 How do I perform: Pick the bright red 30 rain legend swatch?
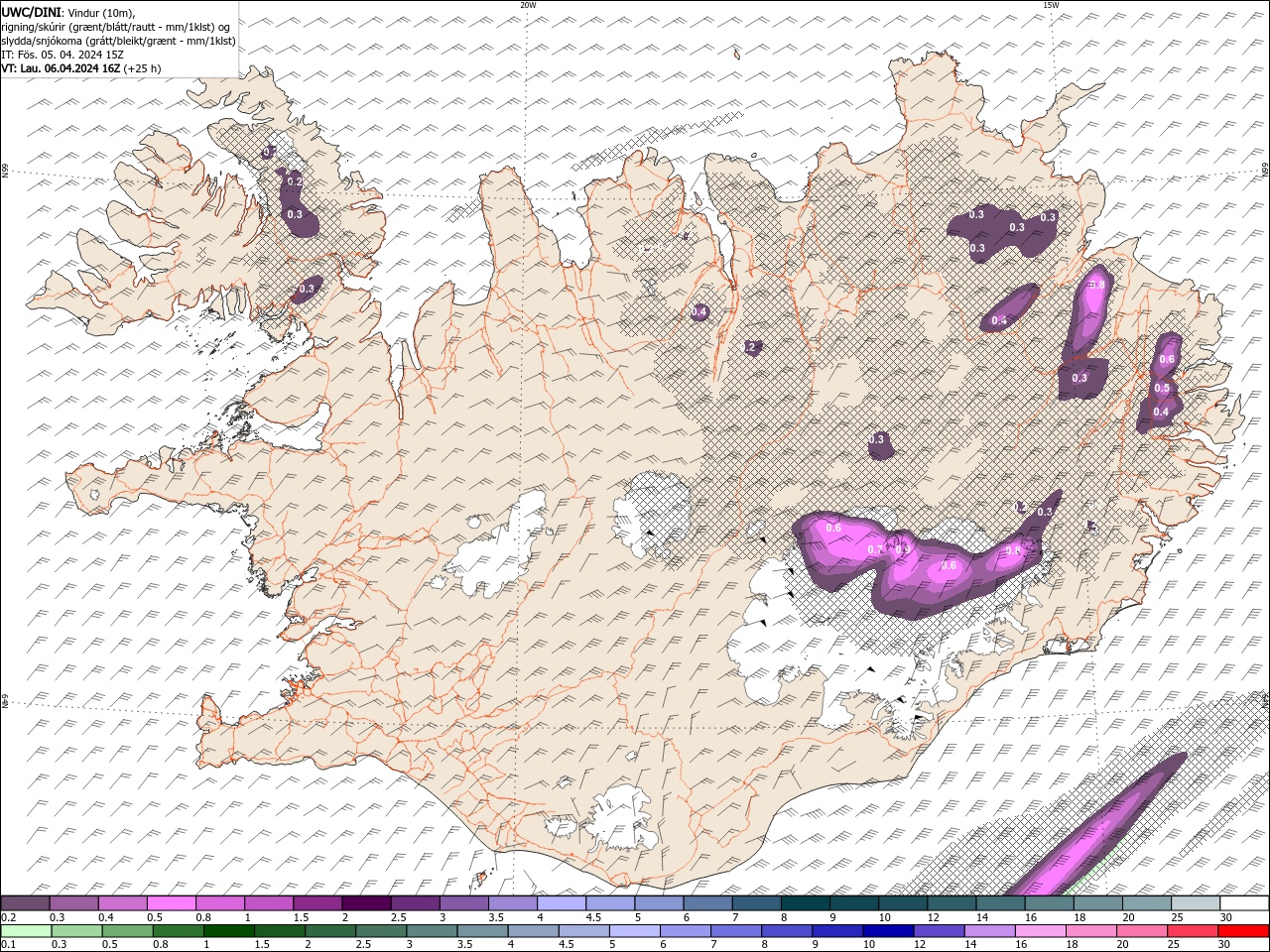1244,931
